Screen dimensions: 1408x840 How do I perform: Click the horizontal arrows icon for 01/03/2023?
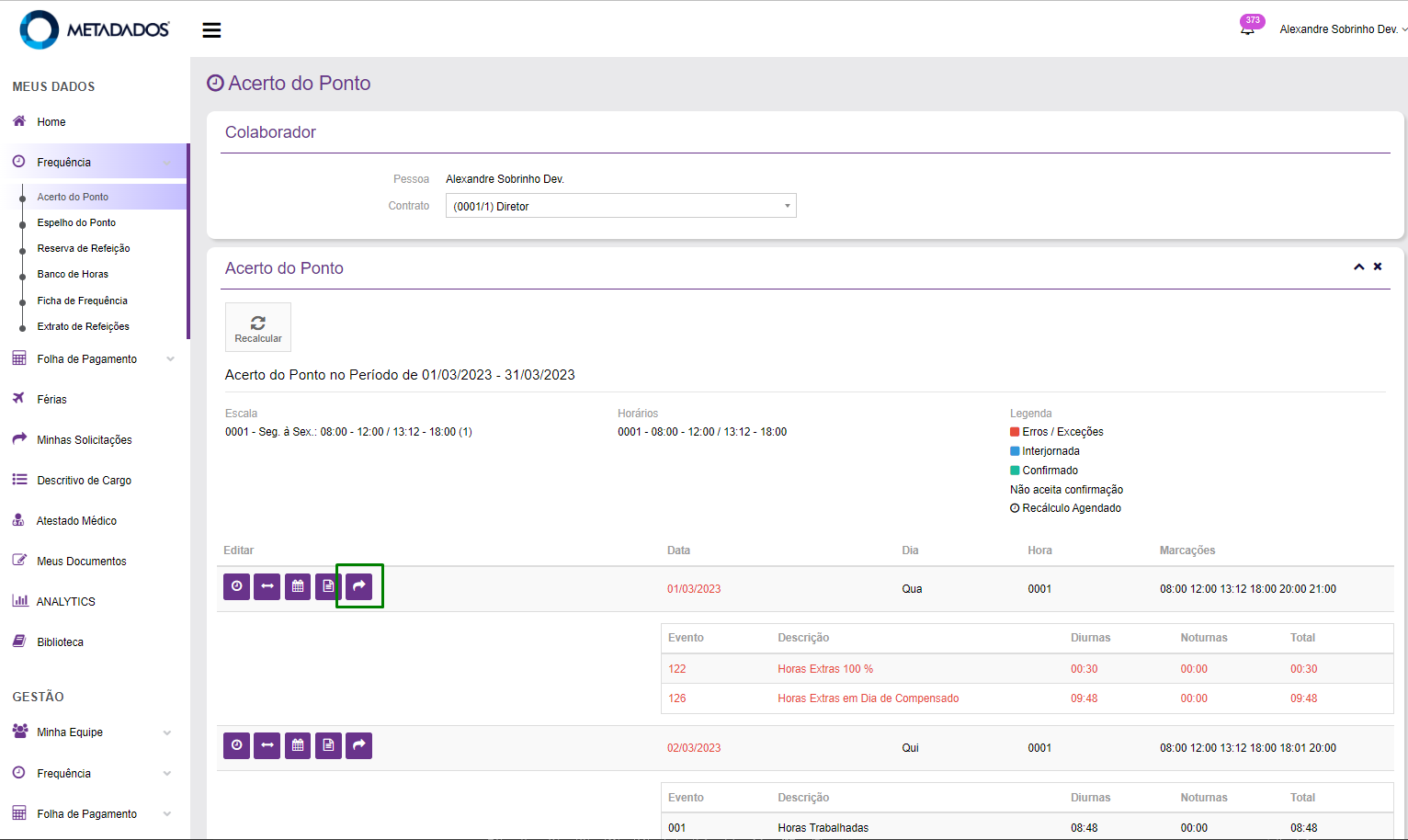click(267, 586)
